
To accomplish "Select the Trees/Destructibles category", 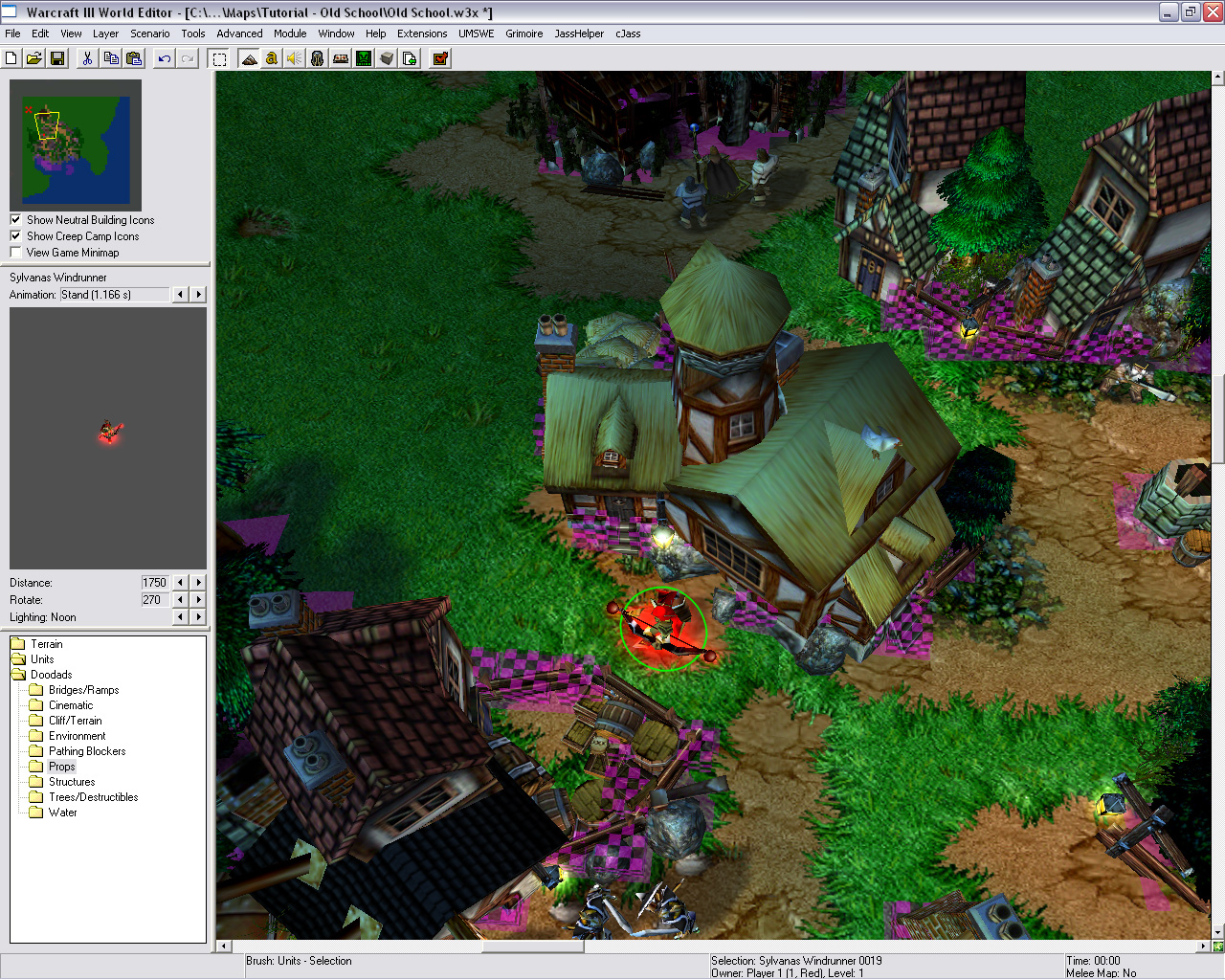I will pos(94,797).
